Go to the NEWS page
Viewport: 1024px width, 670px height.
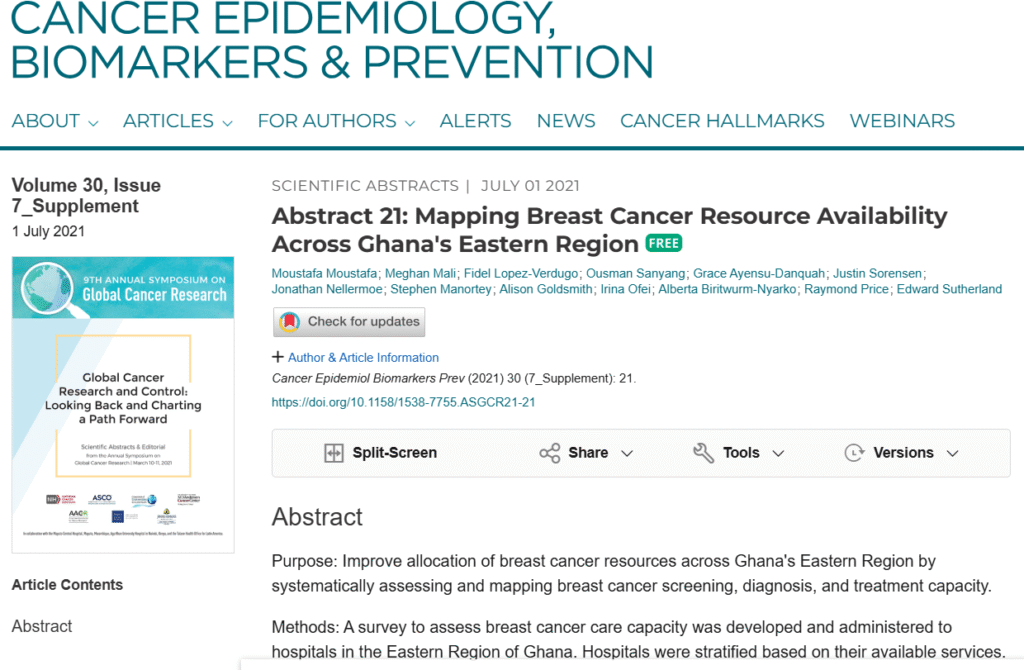(x=566, y=121)
